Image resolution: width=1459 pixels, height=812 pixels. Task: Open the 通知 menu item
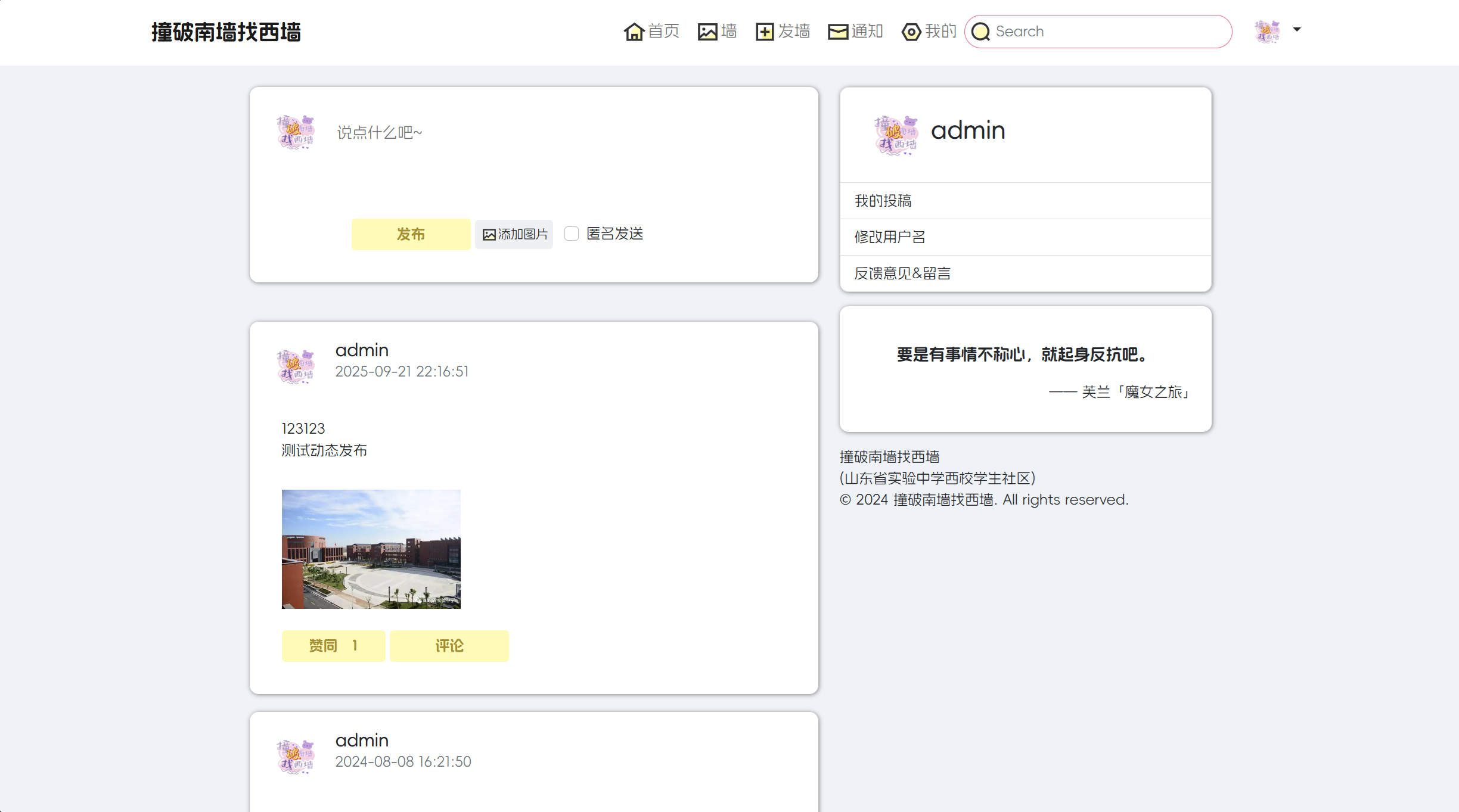(x=855, y=31)
